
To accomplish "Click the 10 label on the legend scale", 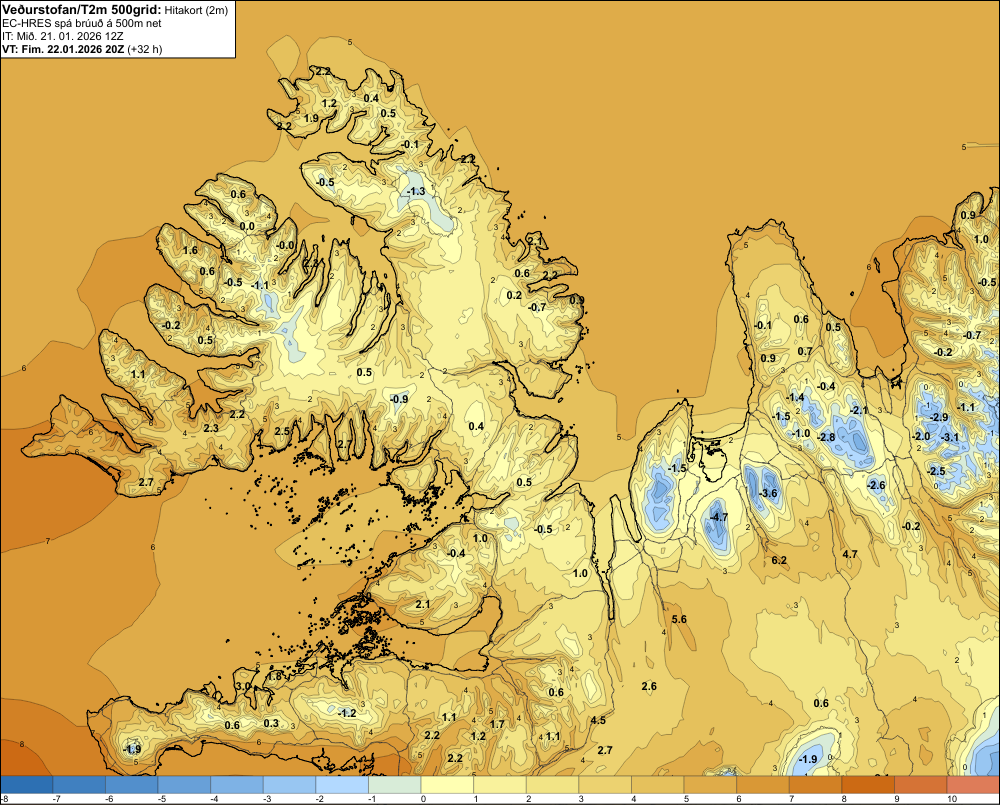I will (952, 799).
